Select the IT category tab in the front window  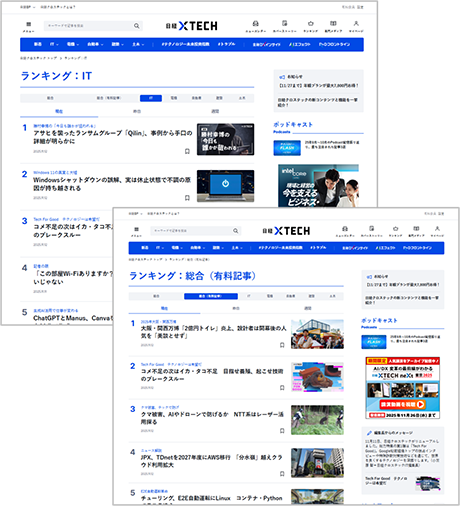tap(249, 296)
